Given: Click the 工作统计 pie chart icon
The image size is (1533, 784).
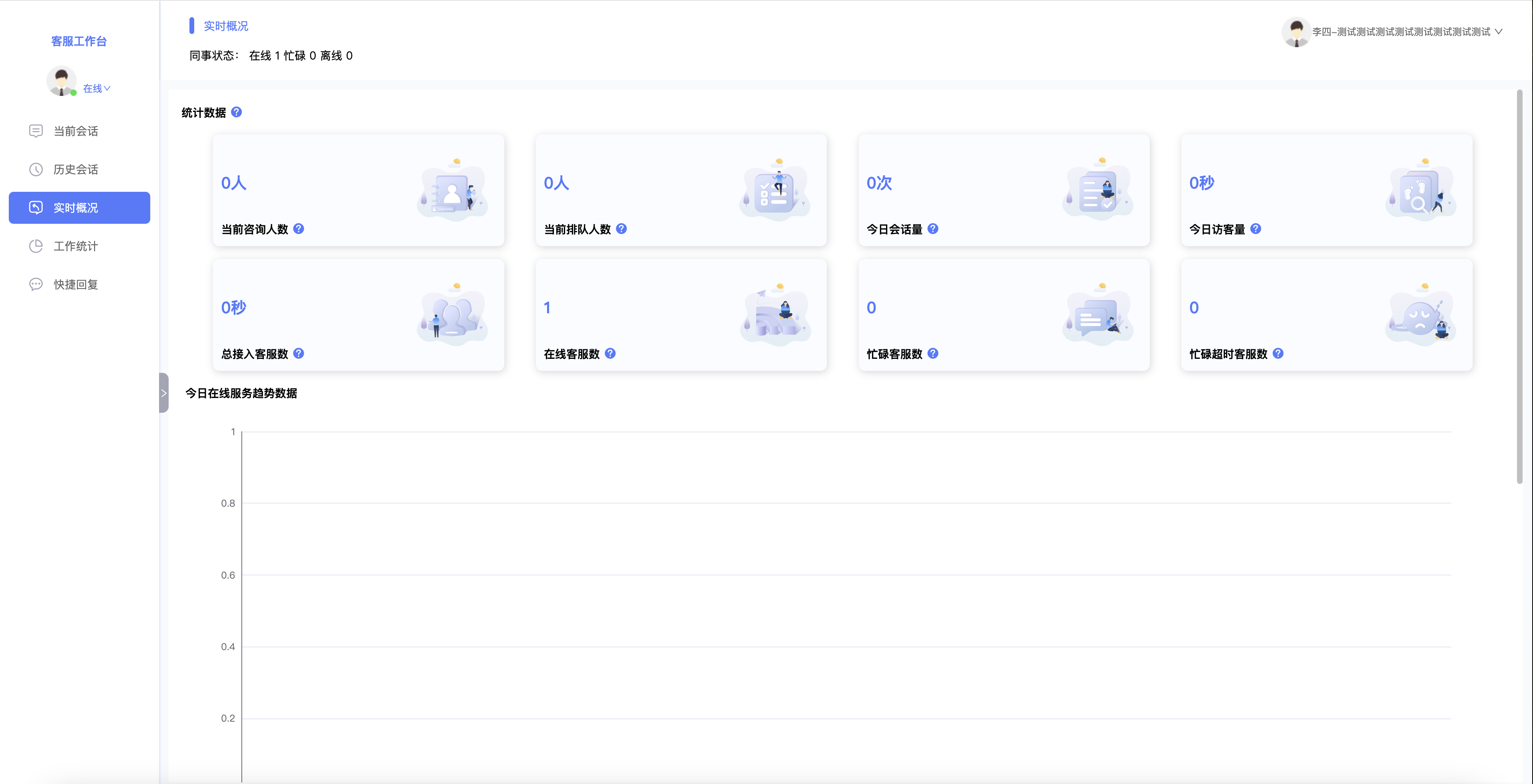Looking at the screenshot, I should coord(36,246).
